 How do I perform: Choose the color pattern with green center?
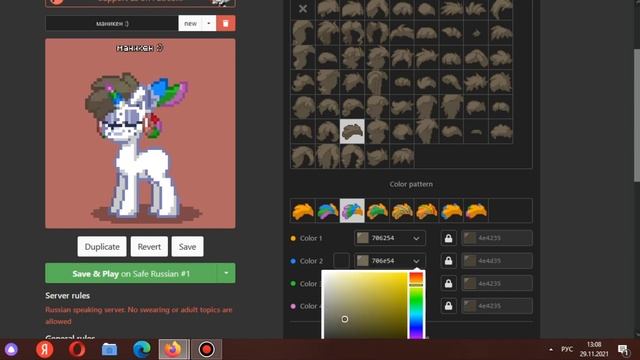377,211
